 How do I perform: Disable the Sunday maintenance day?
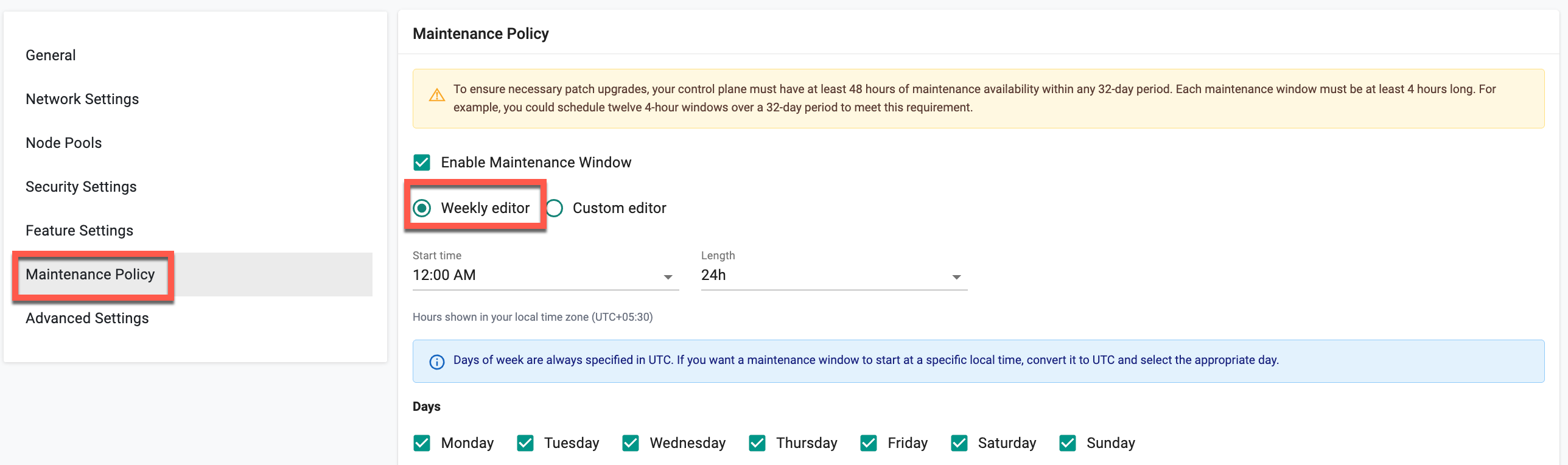(x=1068, y=443)
